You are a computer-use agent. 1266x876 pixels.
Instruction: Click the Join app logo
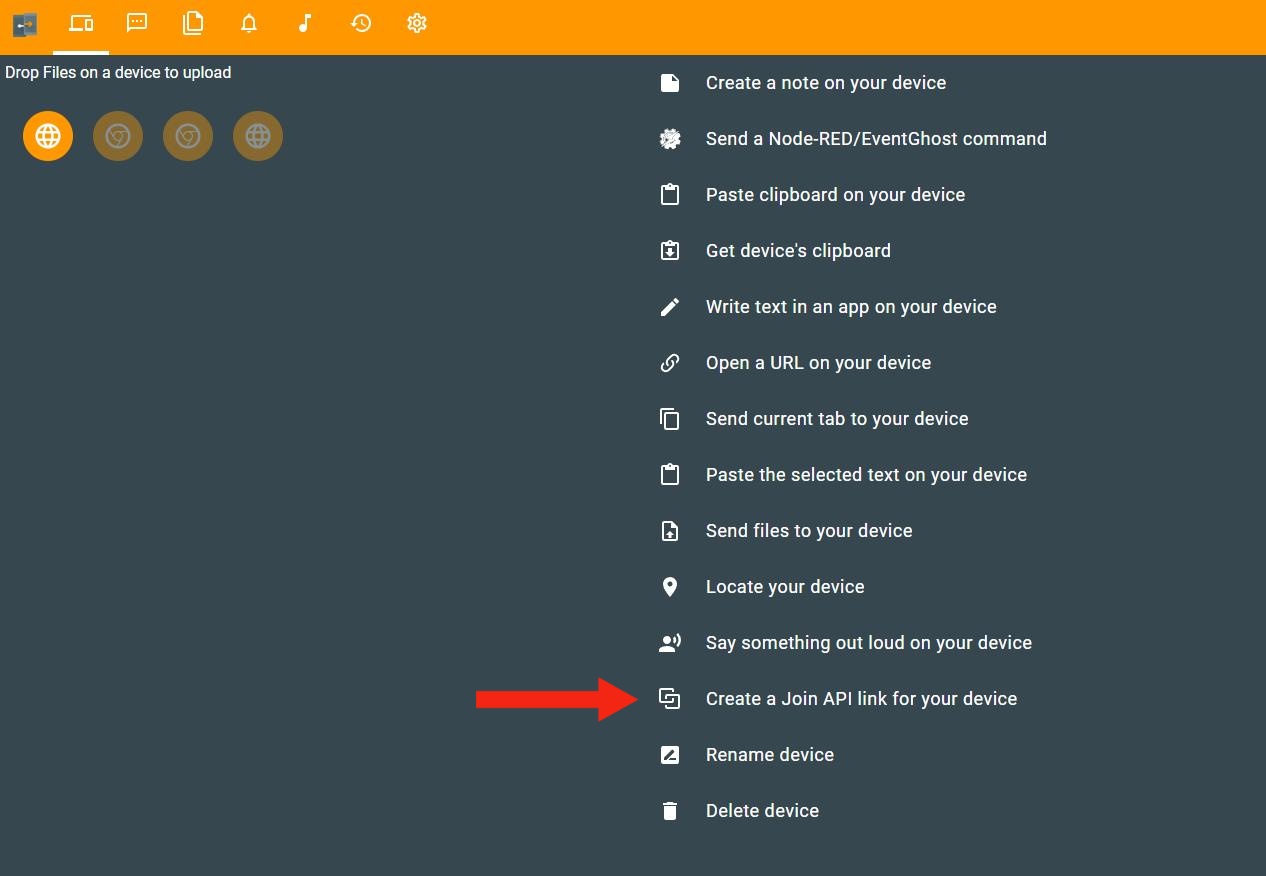click(x=25, y=23)
